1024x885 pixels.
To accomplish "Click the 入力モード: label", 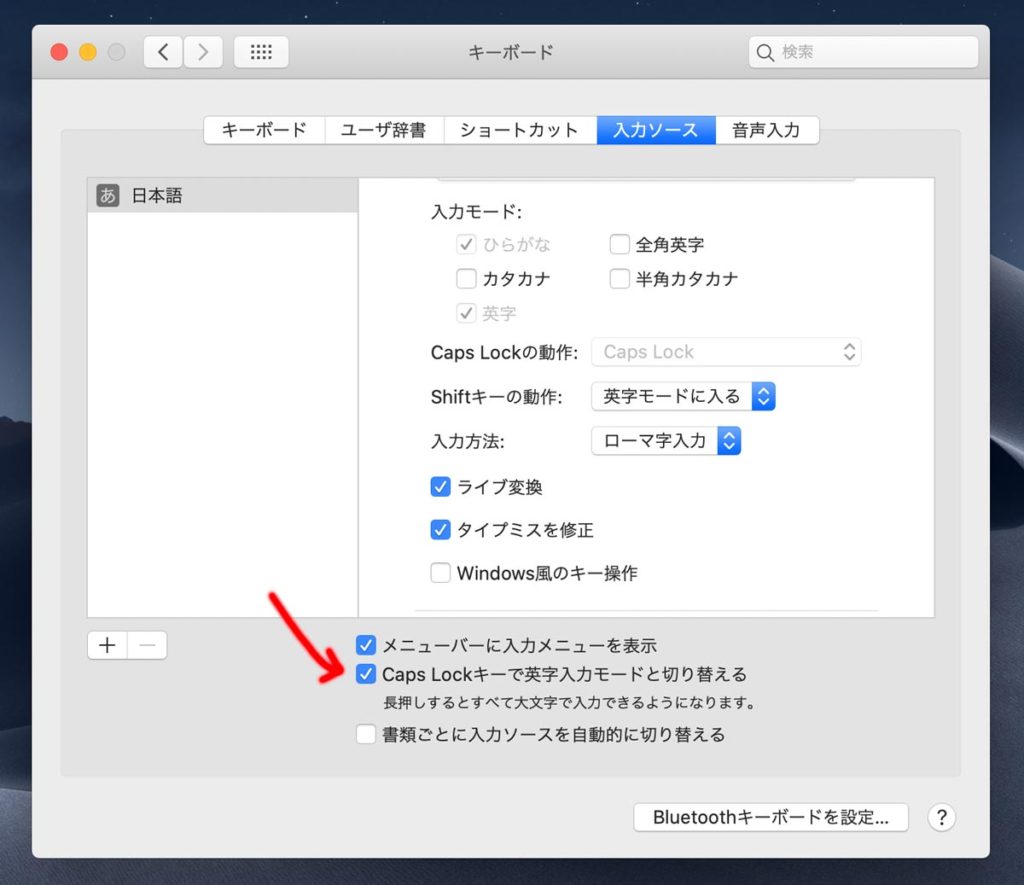I will pos(477,212).
